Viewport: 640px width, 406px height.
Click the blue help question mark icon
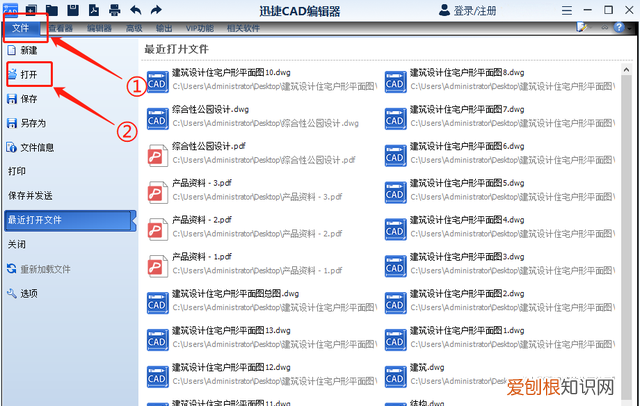[x=619, y=27]
